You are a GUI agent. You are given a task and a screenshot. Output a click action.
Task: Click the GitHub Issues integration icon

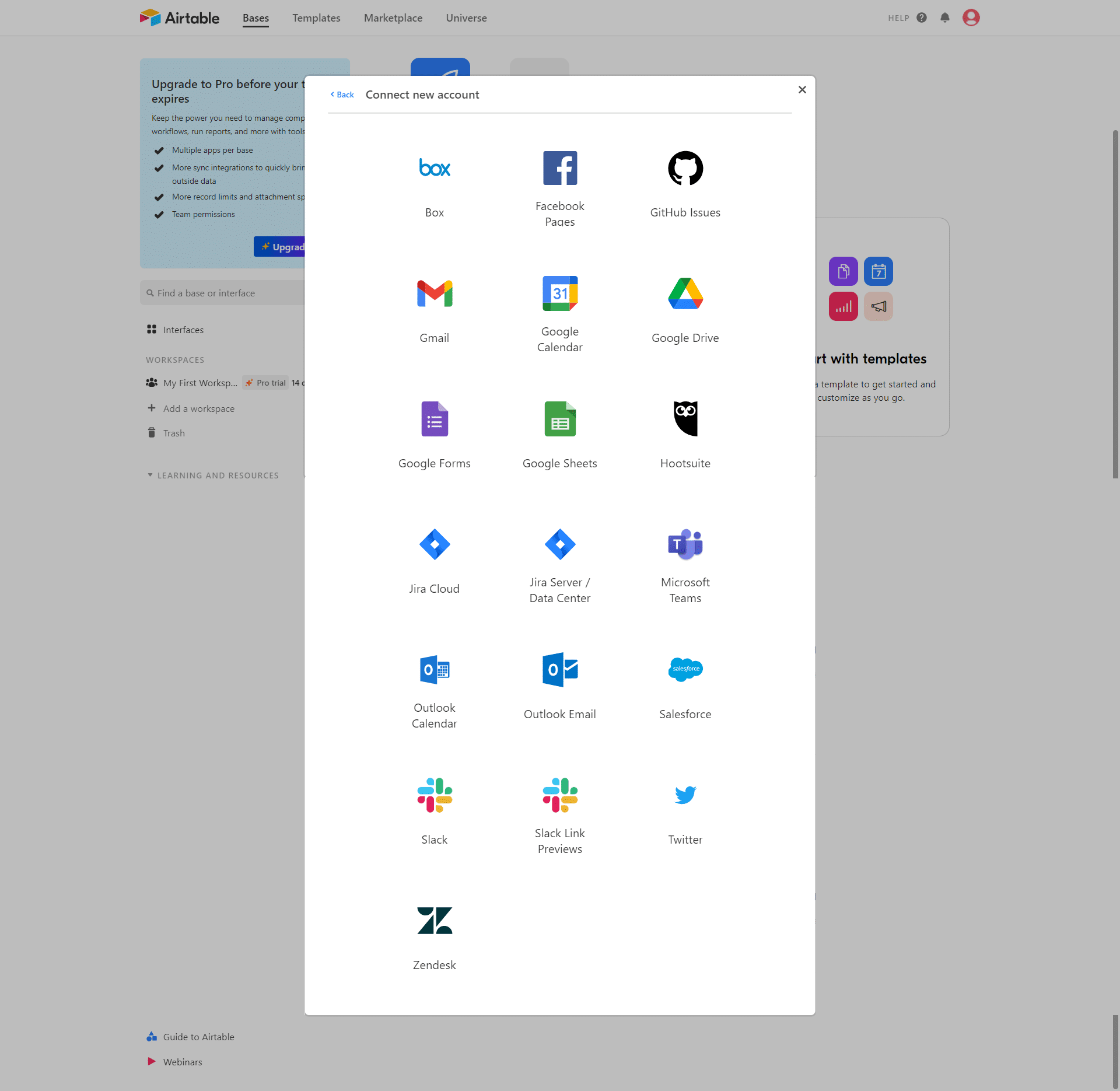[685, 168]
